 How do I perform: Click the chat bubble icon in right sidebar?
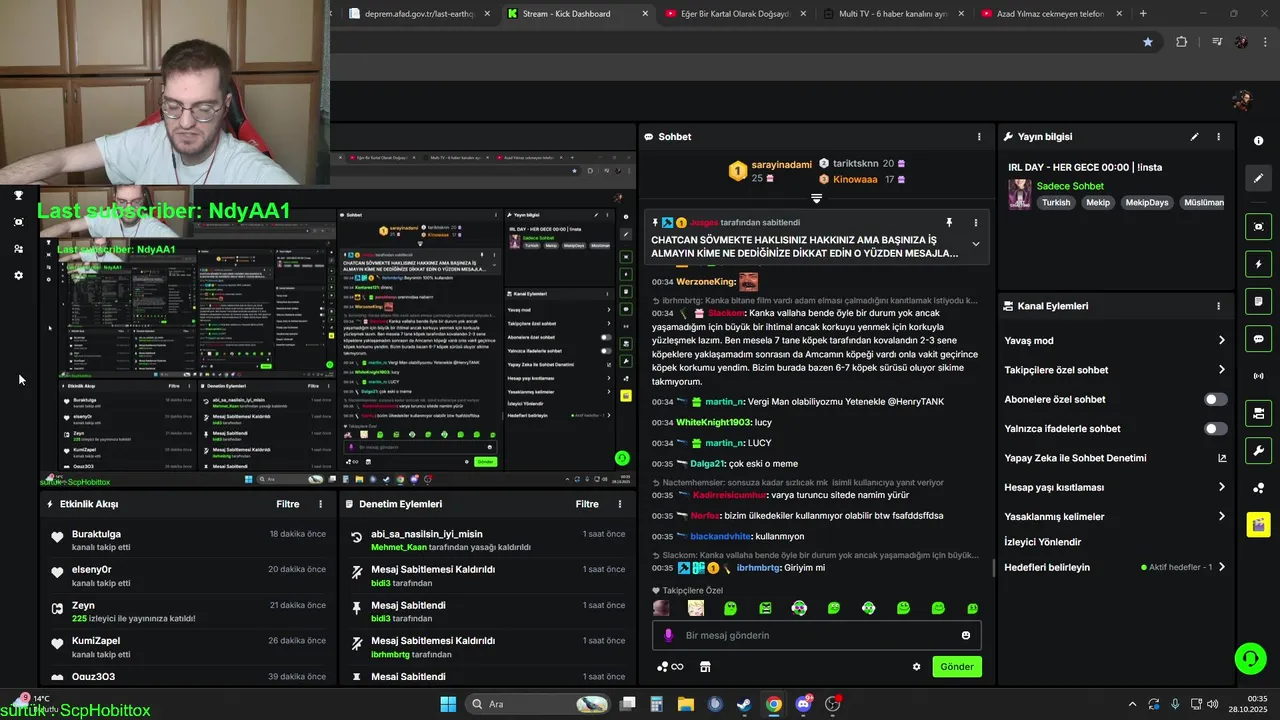1259,339
